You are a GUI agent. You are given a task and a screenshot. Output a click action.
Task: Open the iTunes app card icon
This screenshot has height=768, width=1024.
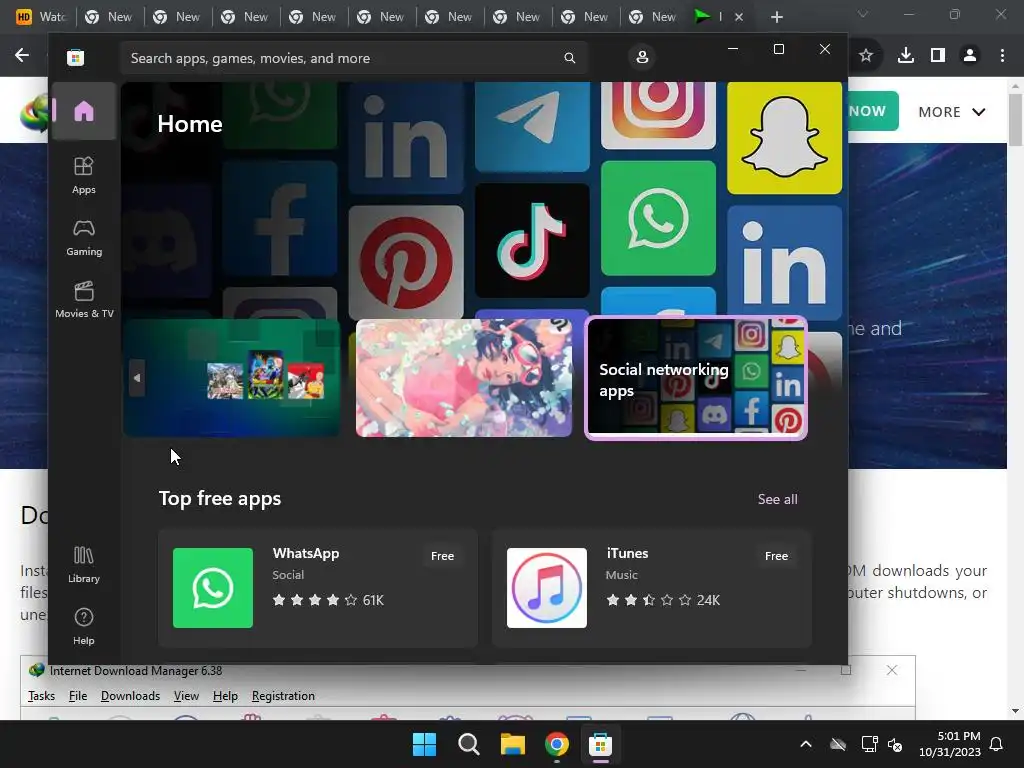(x=547, y=588)
